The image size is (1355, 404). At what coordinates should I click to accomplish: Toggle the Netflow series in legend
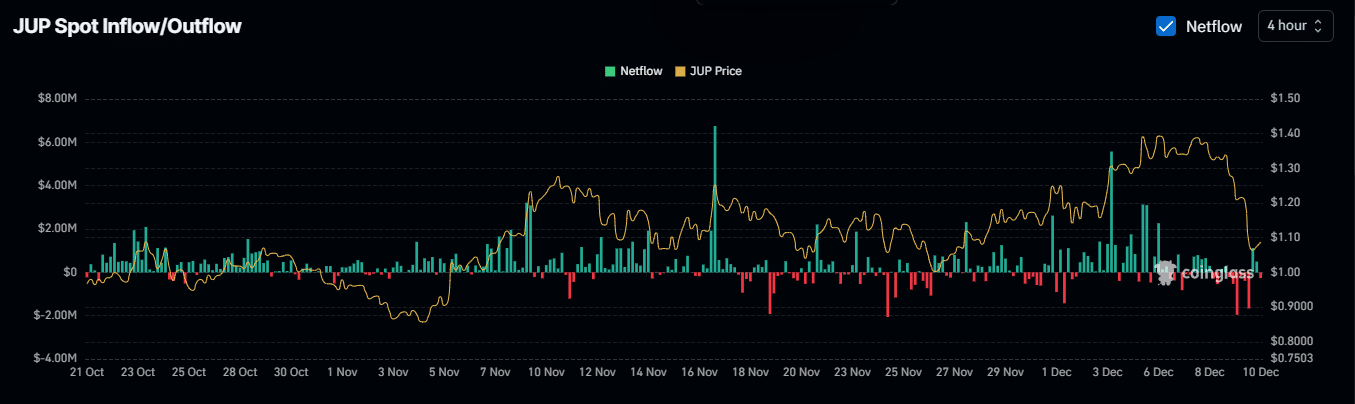634,71
